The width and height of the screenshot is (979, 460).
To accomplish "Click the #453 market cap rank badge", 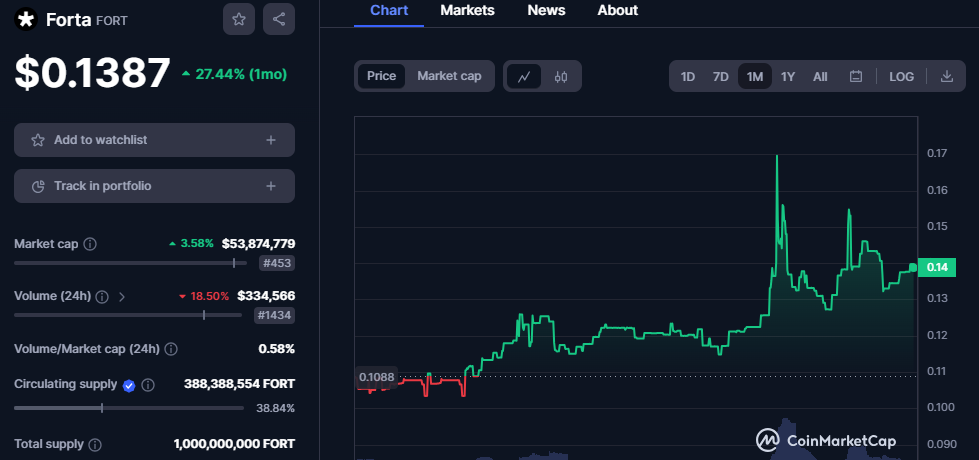I will [277, 263].
